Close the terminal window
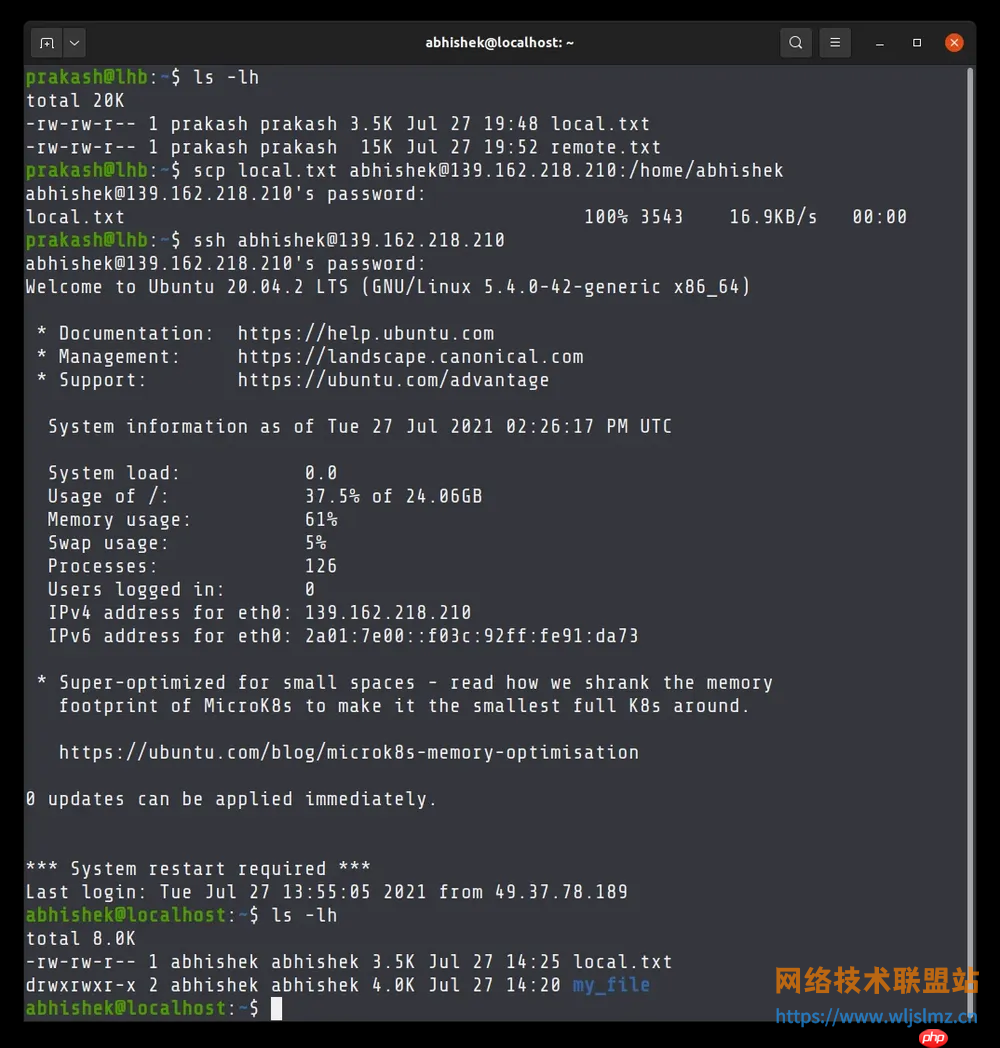Viewport: 1000px width, 1048px height. pos(954,43)
